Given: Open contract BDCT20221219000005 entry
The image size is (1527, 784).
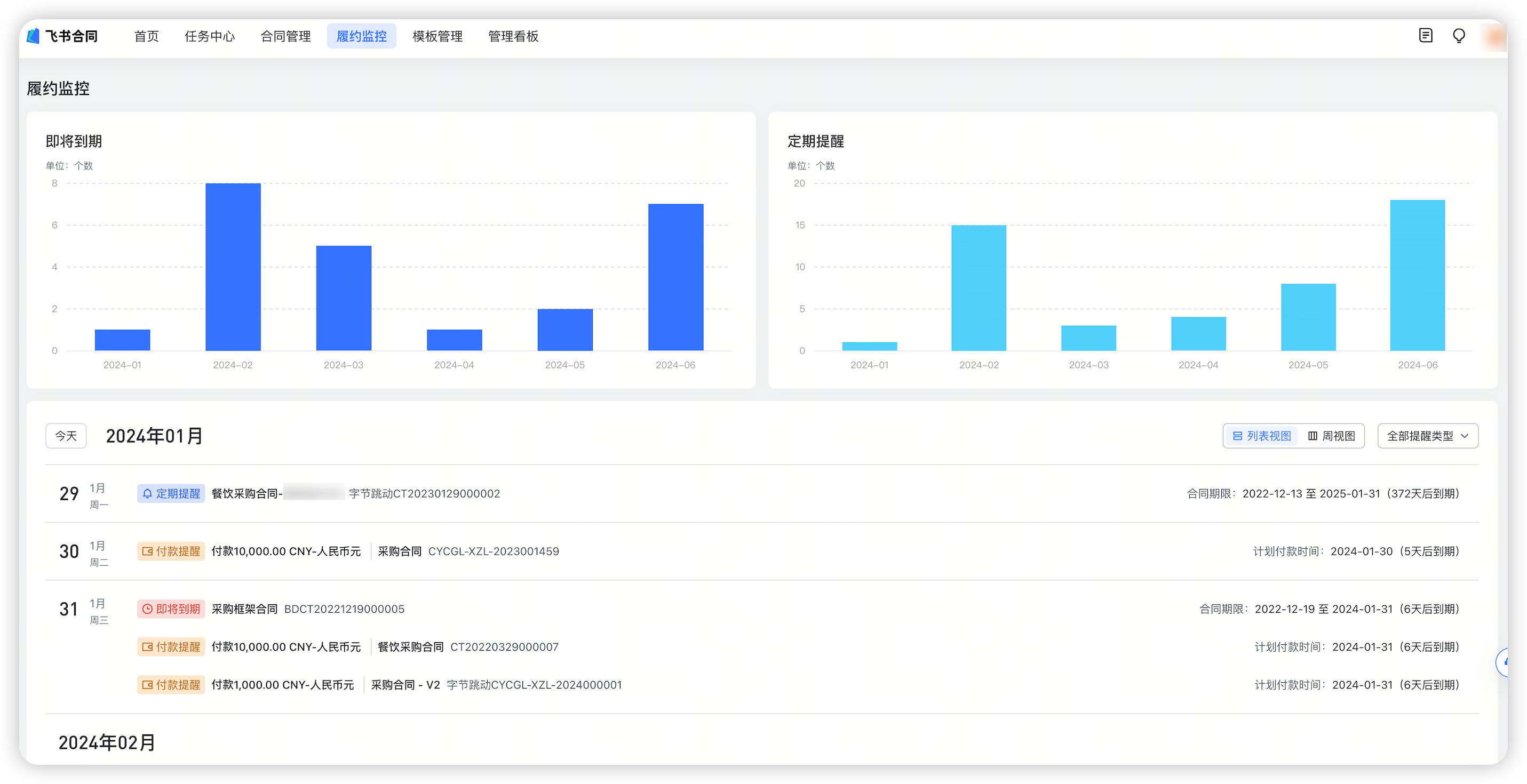Looking at the screenshot, I should (x=344, y=609).
